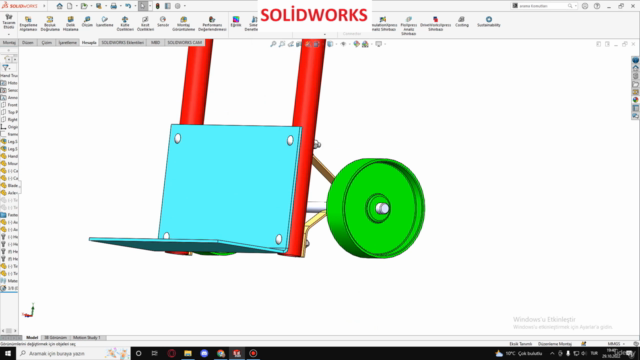The width and height of the screenshot is (640, 360).
Task: Switch to the İşaretleme tab
Action: pyautogui.click(x=67, y=42)
